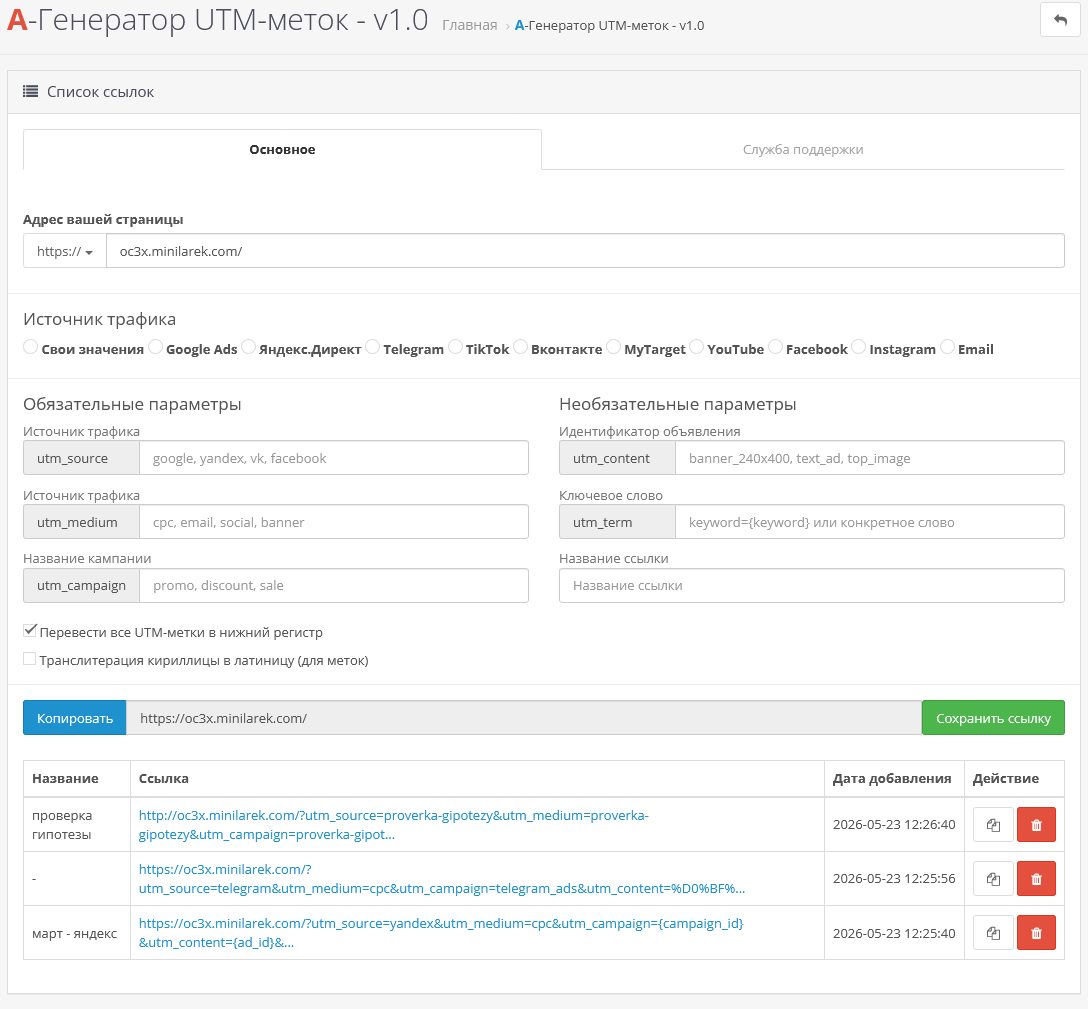Viewport: 1088px width, 1009px height.
Task: Toggle lowercase UTM-метки checkbox
Action: [30, 631]
